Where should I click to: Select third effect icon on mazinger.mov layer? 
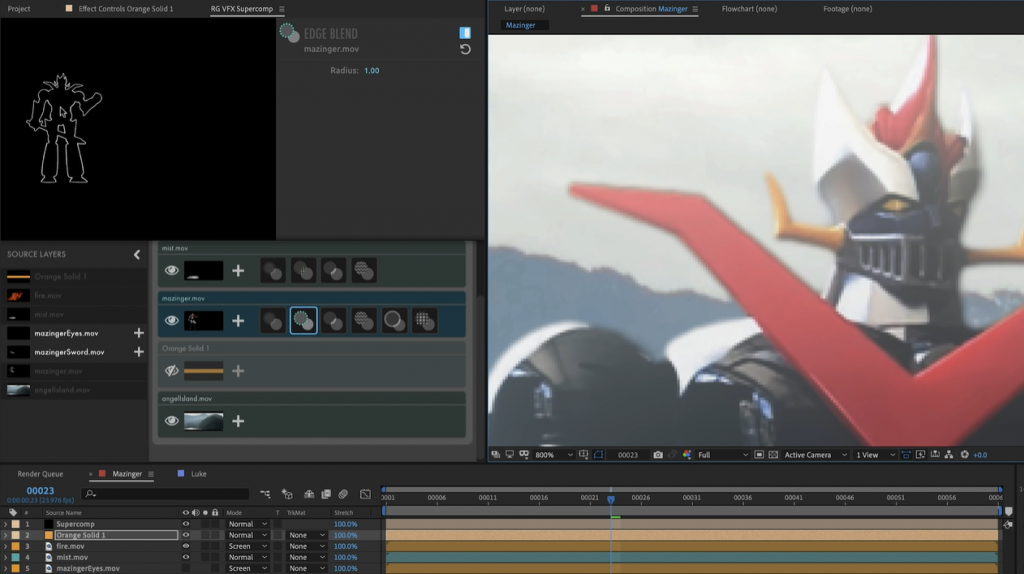[334, 321]
